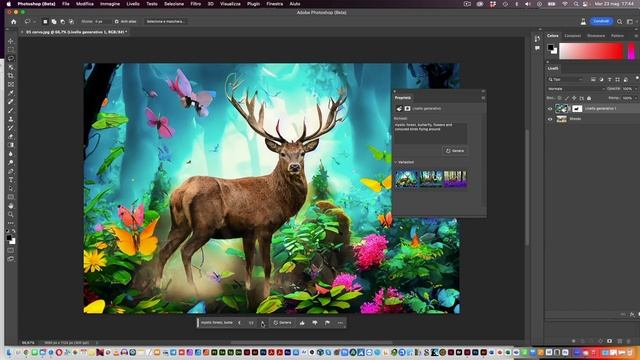The image size is (640, 360).
Task: Select the Brush tool
Action: [11, 111]
